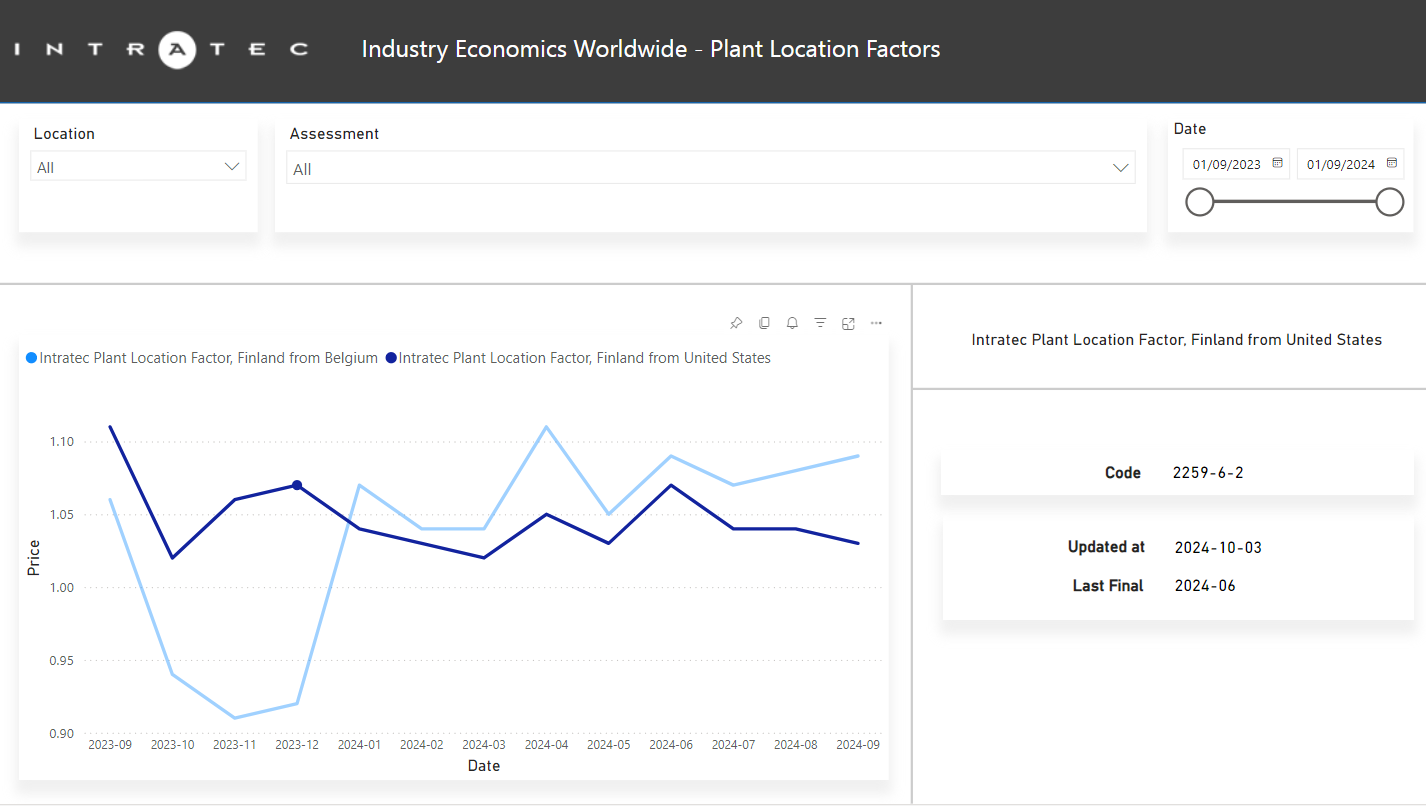Open the chart's more options ellipsis
This screenshot has height=806, width=1426.
(x=876, y=323)
